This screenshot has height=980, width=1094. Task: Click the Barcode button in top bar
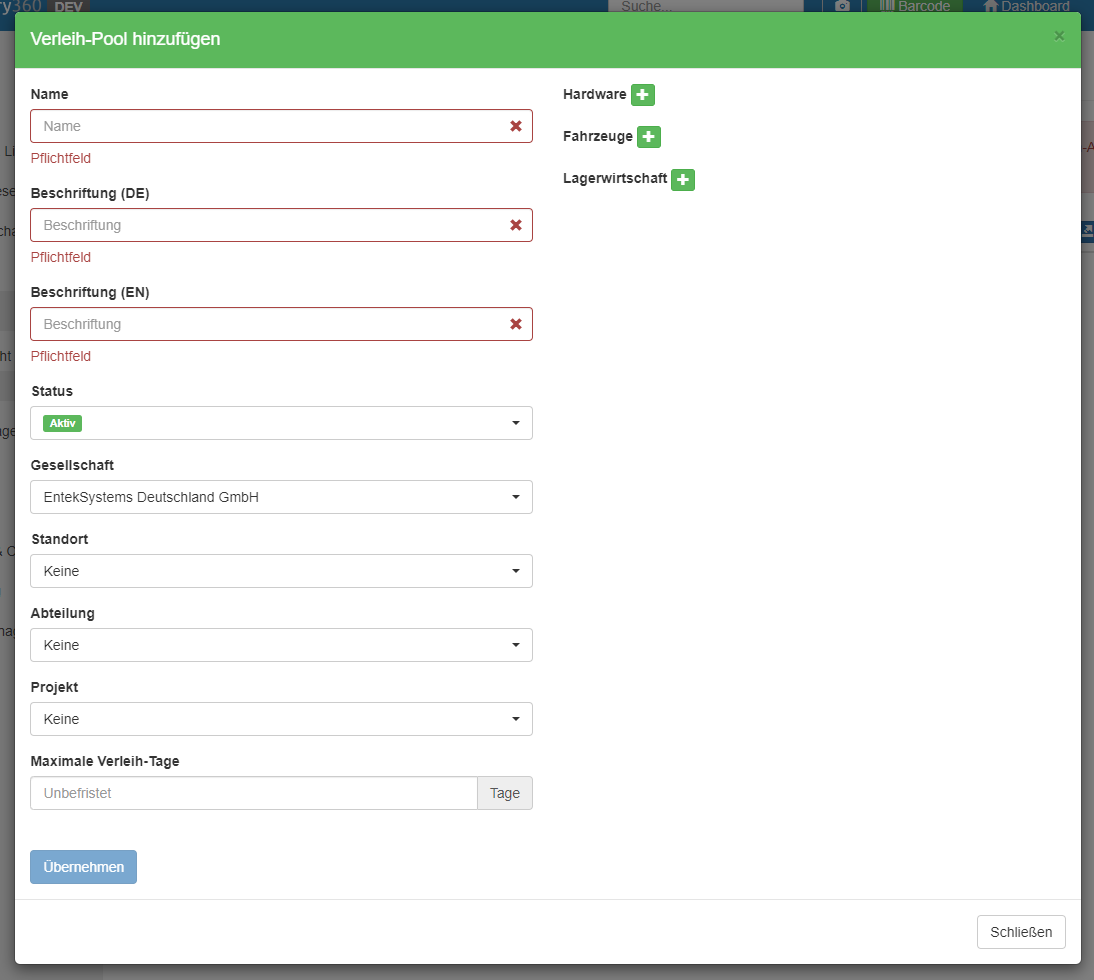tap(914, 6)
